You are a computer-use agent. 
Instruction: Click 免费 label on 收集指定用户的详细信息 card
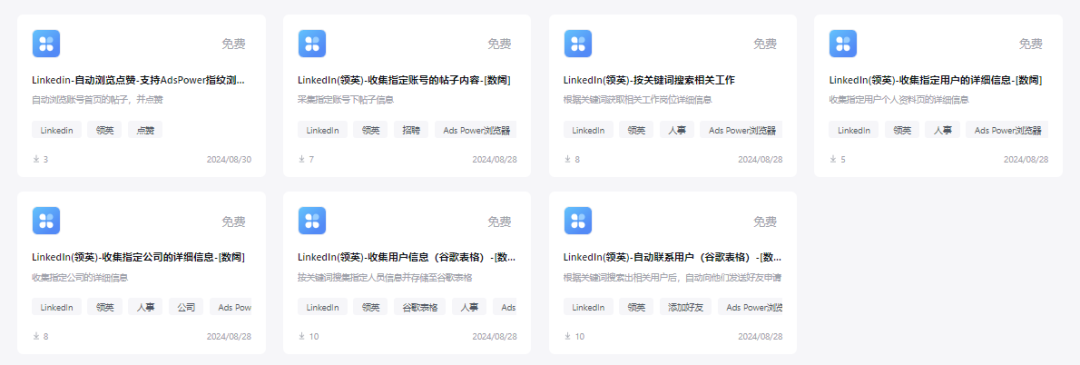tap(1030, 44)
